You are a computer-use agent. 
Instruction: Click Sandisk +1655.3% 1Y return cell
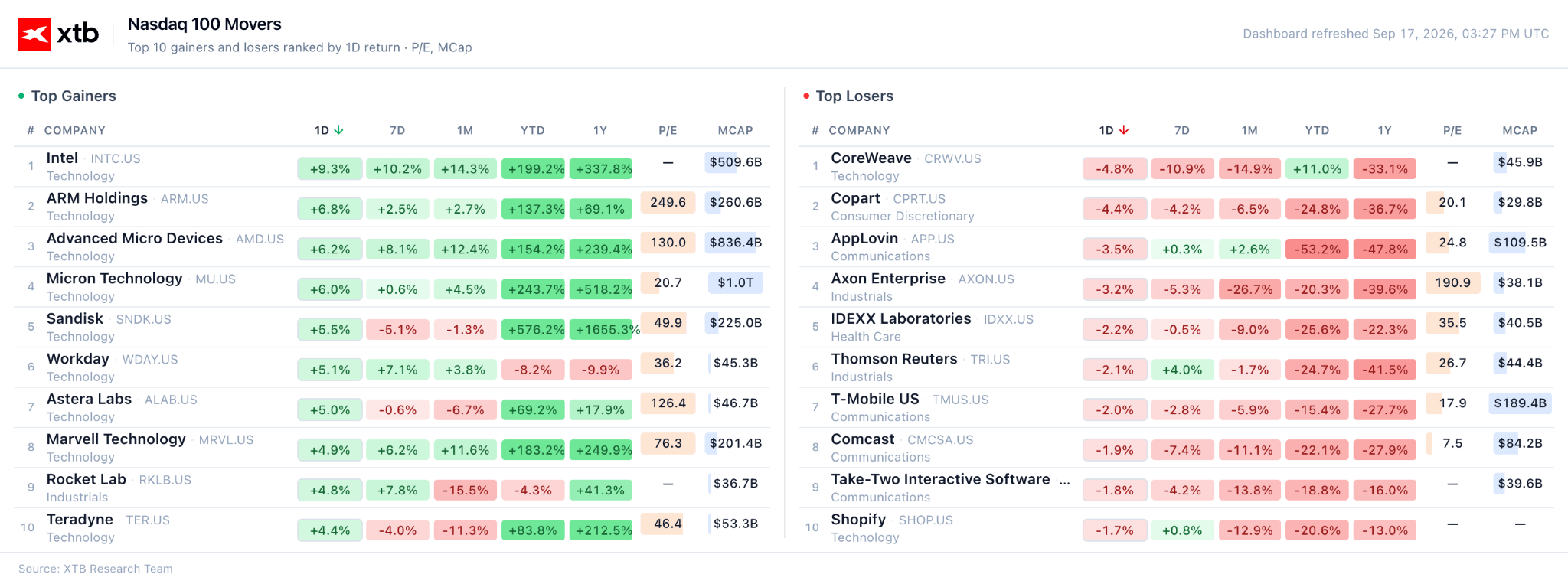coord(603,330)
